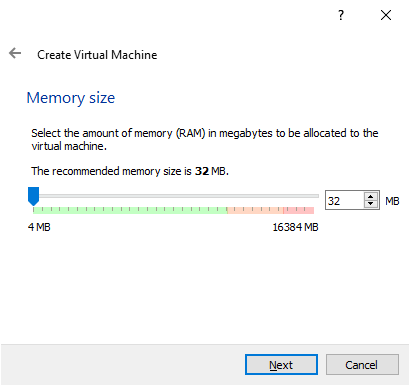This screenshot has width=410, height=386.
Task: Click the red zone of the memory scale
Action: (x=298, y=210)
